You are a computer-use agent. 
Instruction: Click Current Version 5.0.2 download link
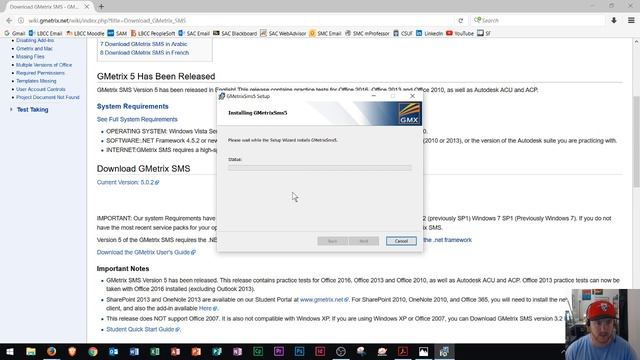pos(128,182)
